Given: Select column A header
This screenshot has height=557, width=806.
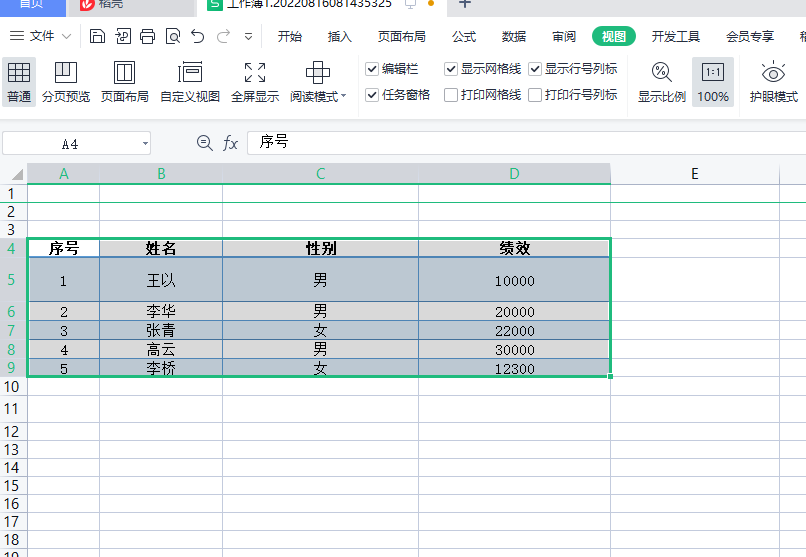Looking at the screenshot, I should 63,174.
